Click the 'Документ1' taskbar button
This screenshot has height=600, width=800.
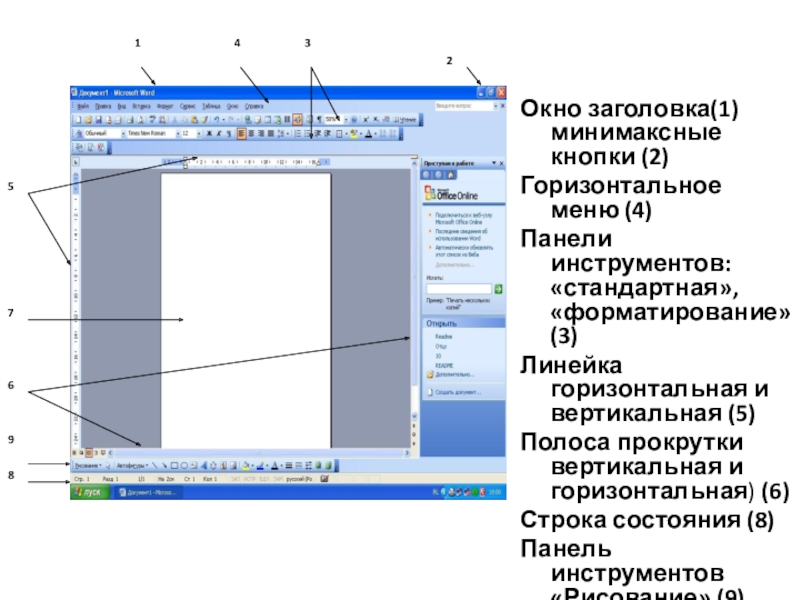point(148,492)
